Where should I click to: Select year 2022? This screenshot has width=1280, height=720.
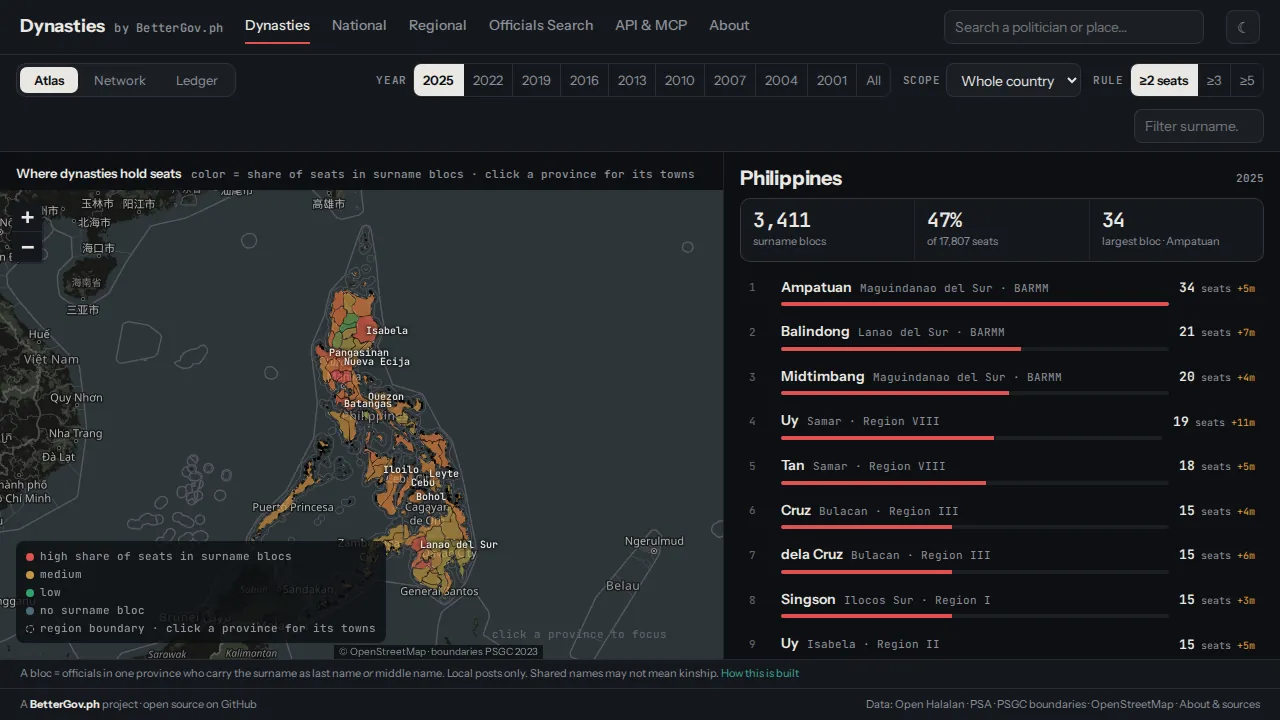(488, 80)
